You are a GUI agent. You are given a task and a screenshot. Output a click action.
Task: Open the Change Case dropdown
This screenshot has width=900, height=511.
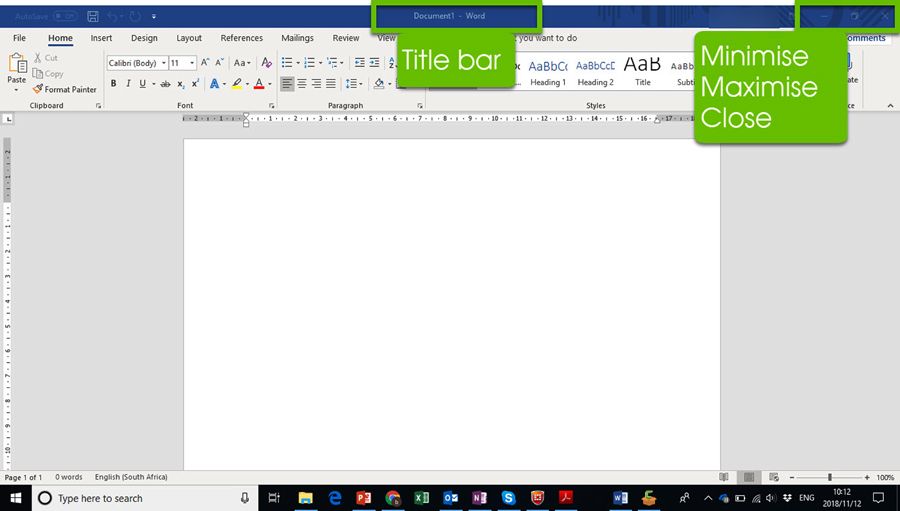tap(242, 63)
